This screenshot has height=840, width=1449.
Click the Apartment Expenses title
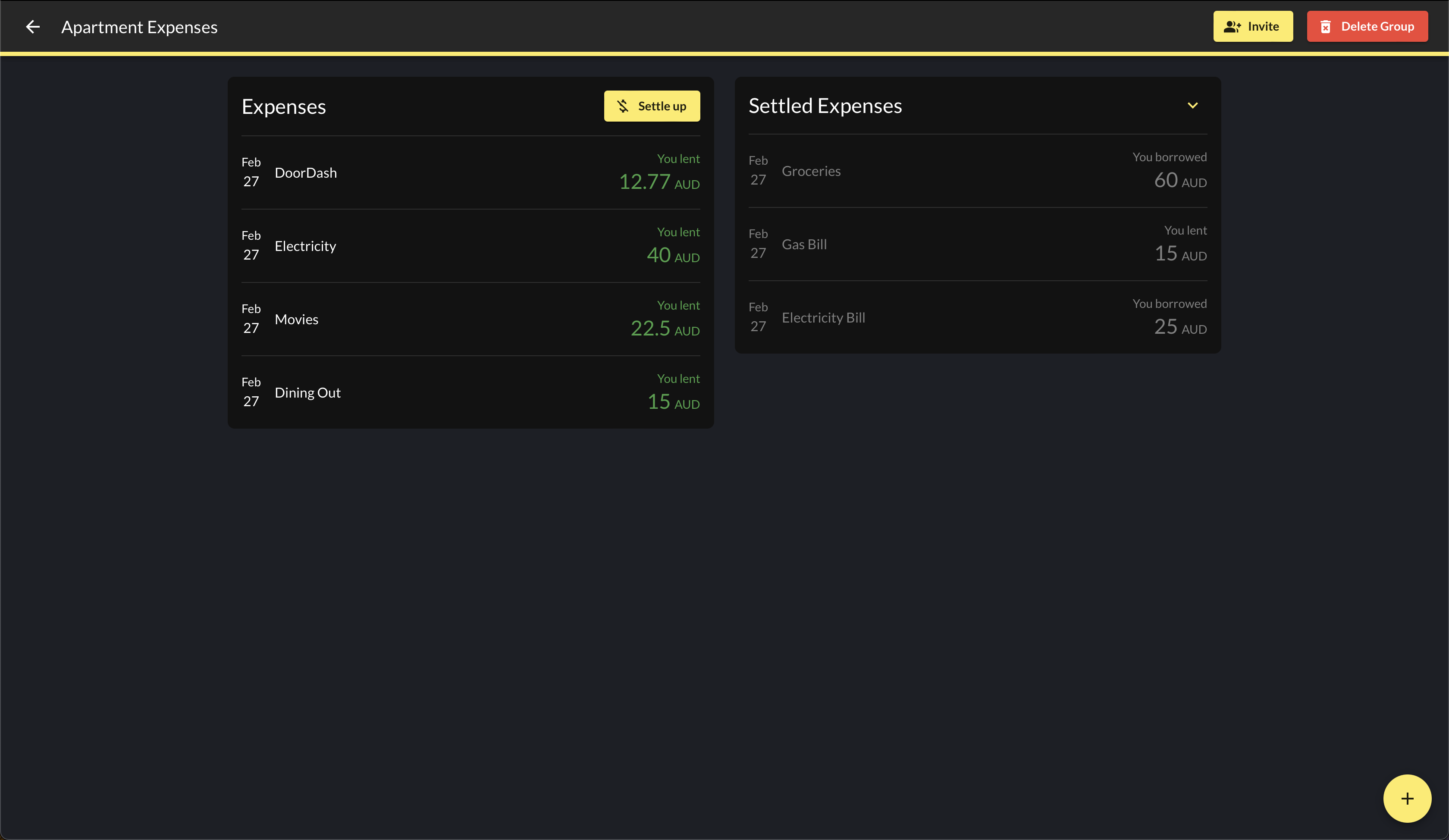point(139,27)
